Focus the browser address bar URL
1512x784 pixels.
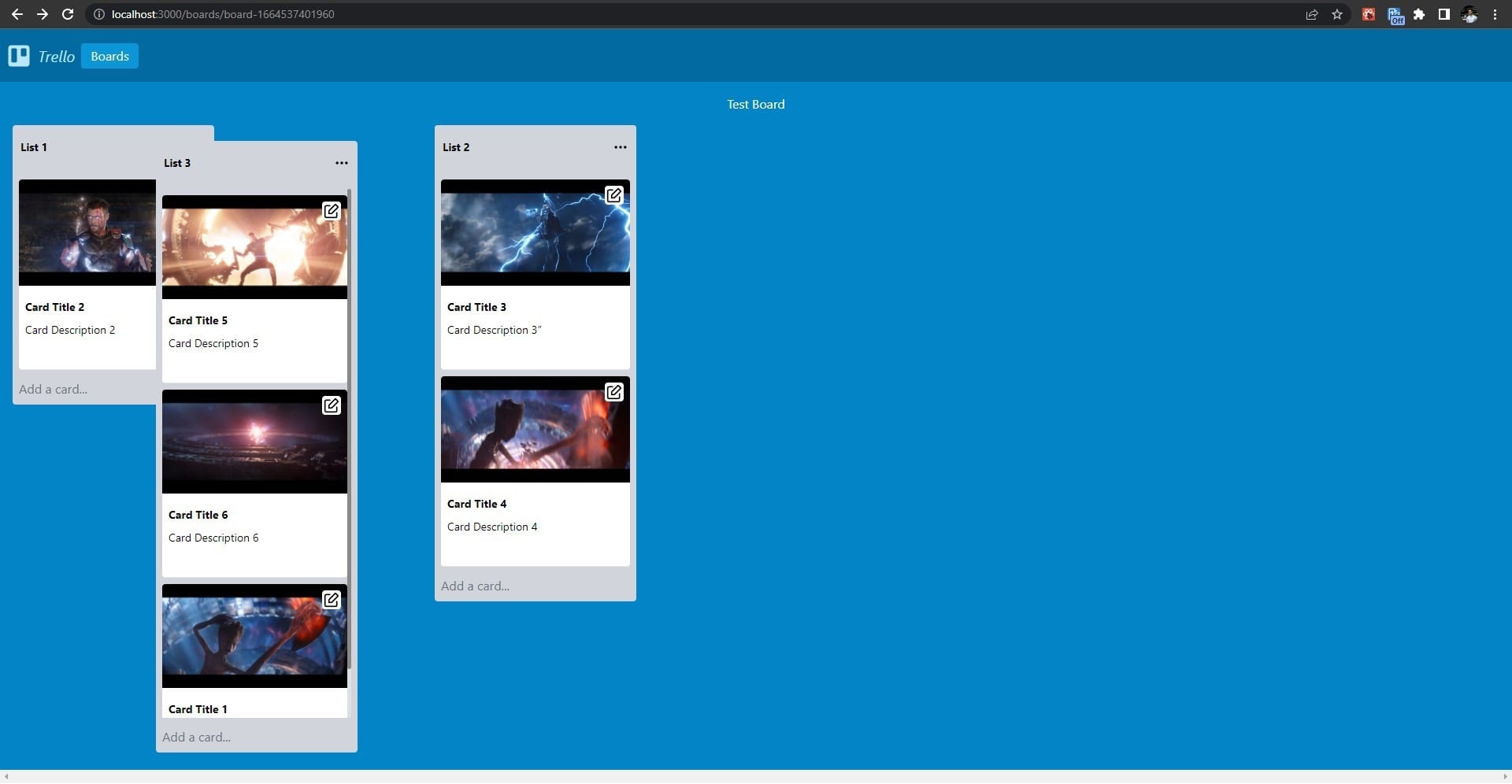tap(223, 14)
